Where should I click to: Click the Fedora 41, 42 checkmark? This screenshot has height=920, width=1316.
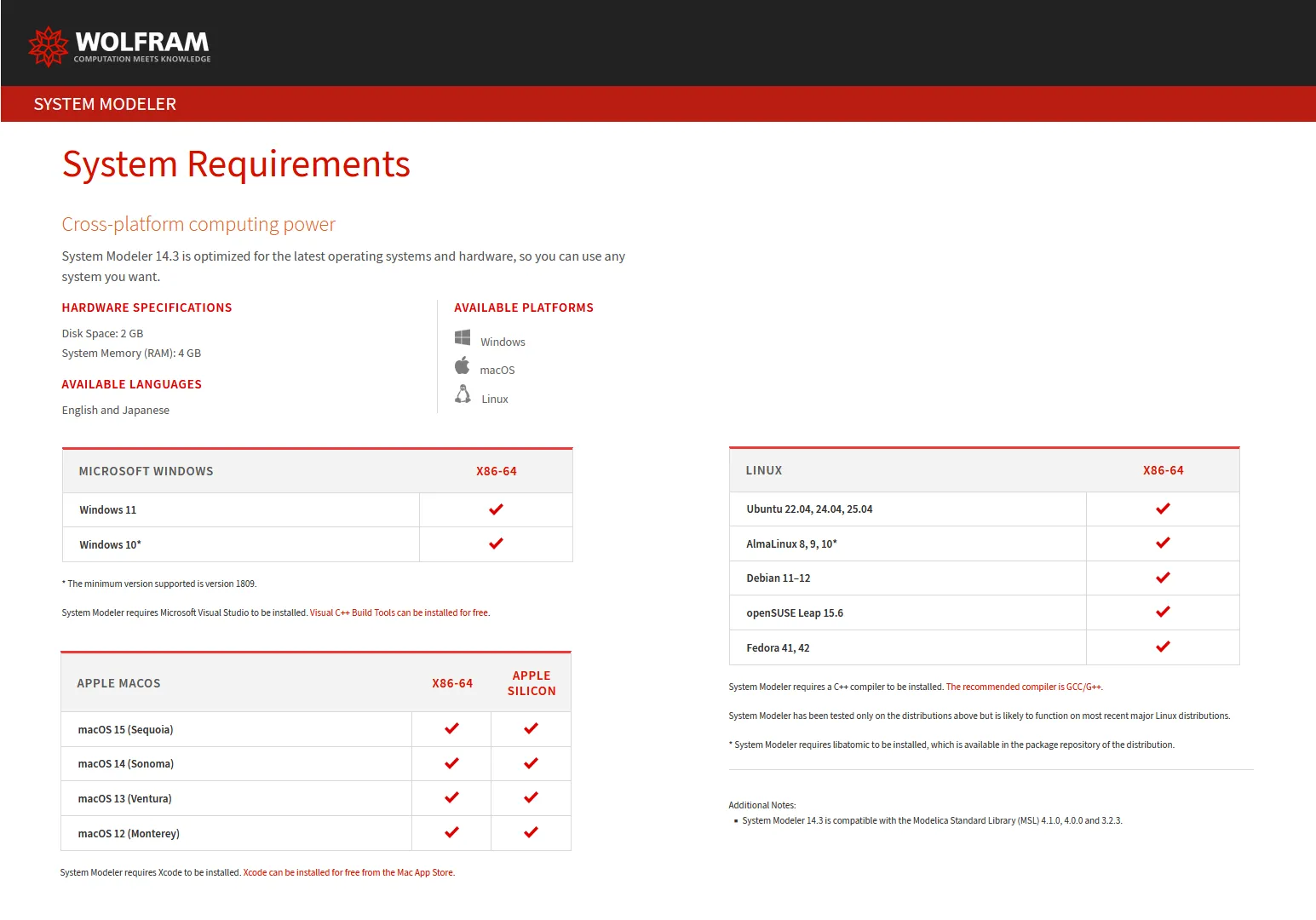[1163, 647]
